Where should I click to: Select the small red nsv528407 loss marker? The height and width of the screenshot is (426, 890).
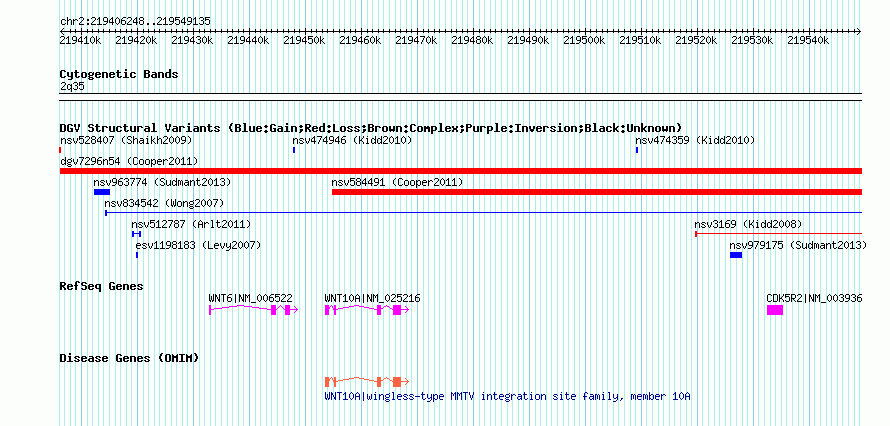pyautogui.click(x=60, y=150)
